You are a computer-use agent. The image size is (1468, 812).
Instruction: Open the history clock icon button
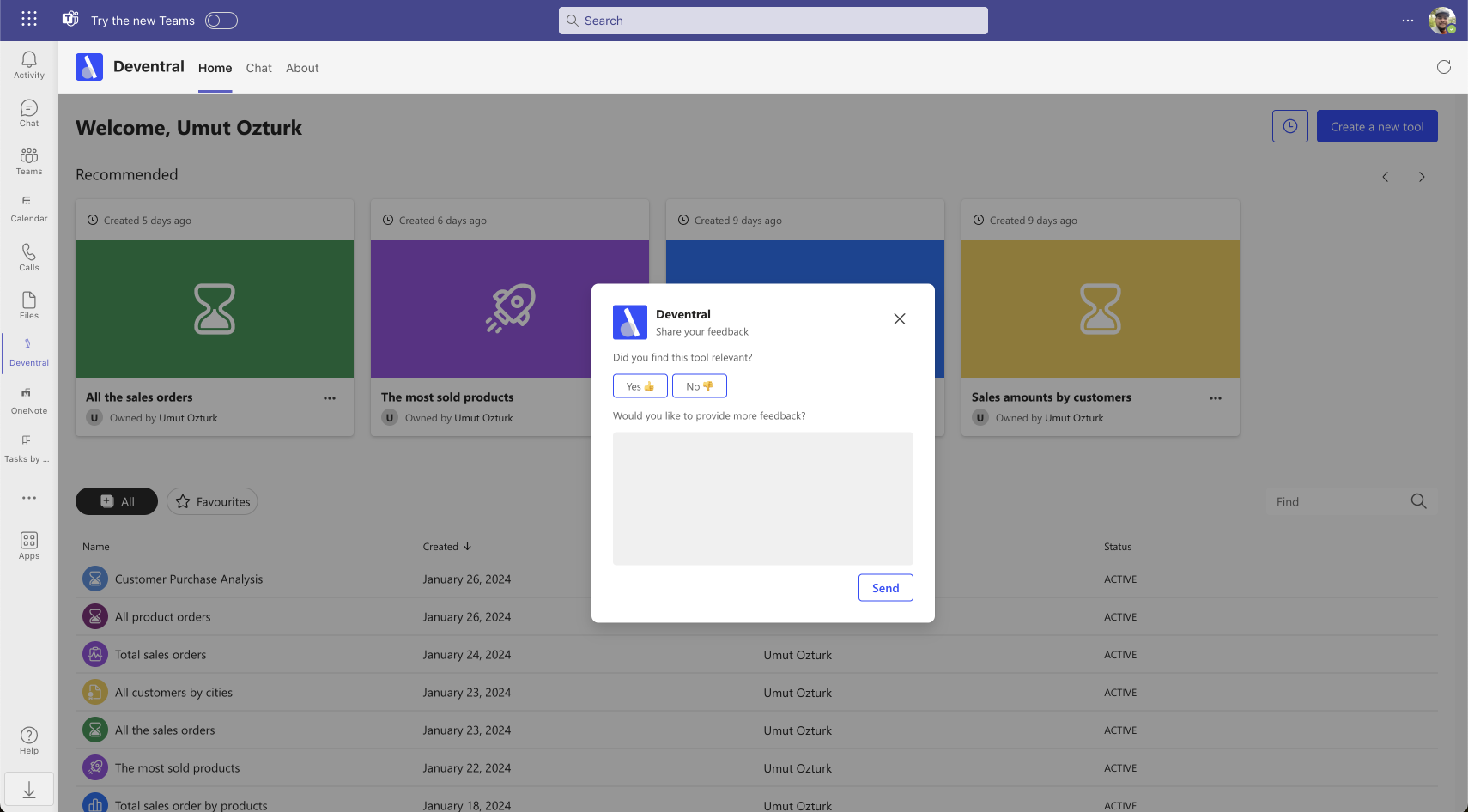1289,126
